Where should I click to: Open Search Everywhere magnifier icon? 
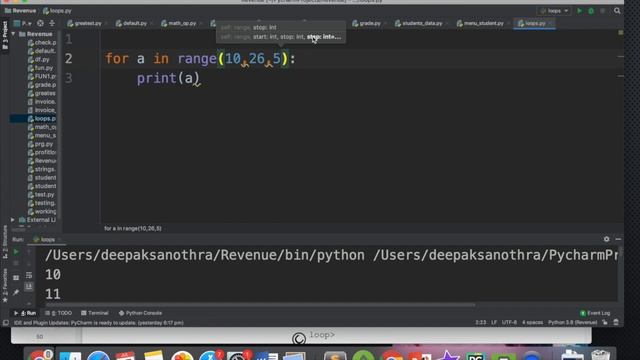click(617, 11)
